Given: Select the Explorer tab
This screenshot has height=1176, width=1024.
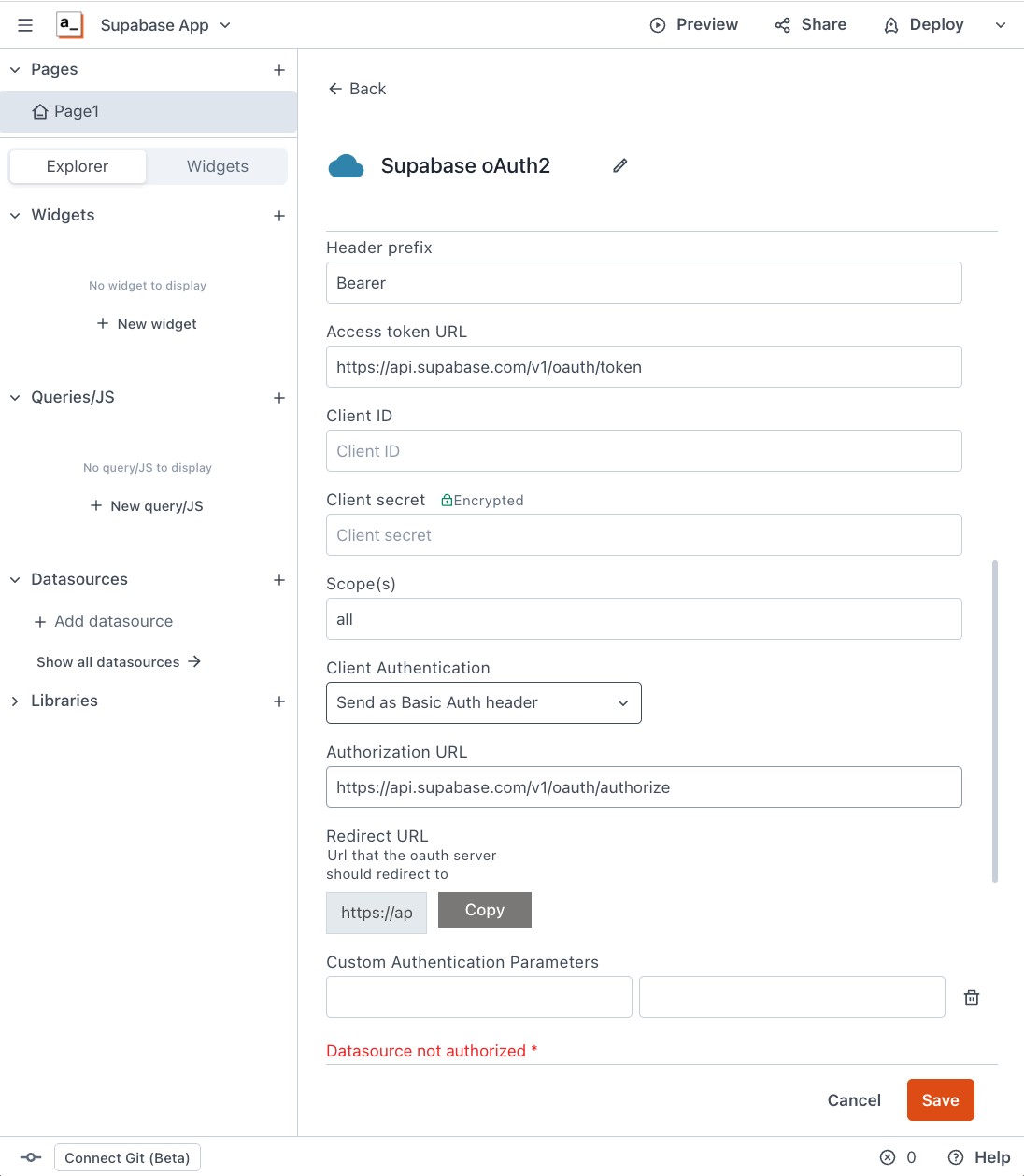Looking at the screenshot, I should (x=77, y=165).
